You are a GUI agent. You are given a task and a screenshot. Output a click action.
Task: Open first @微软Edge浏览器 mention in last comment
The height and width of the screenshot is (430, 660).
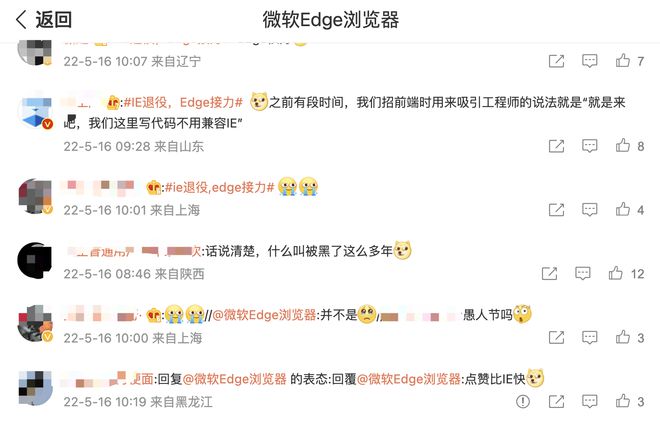(x=234, y=379)
